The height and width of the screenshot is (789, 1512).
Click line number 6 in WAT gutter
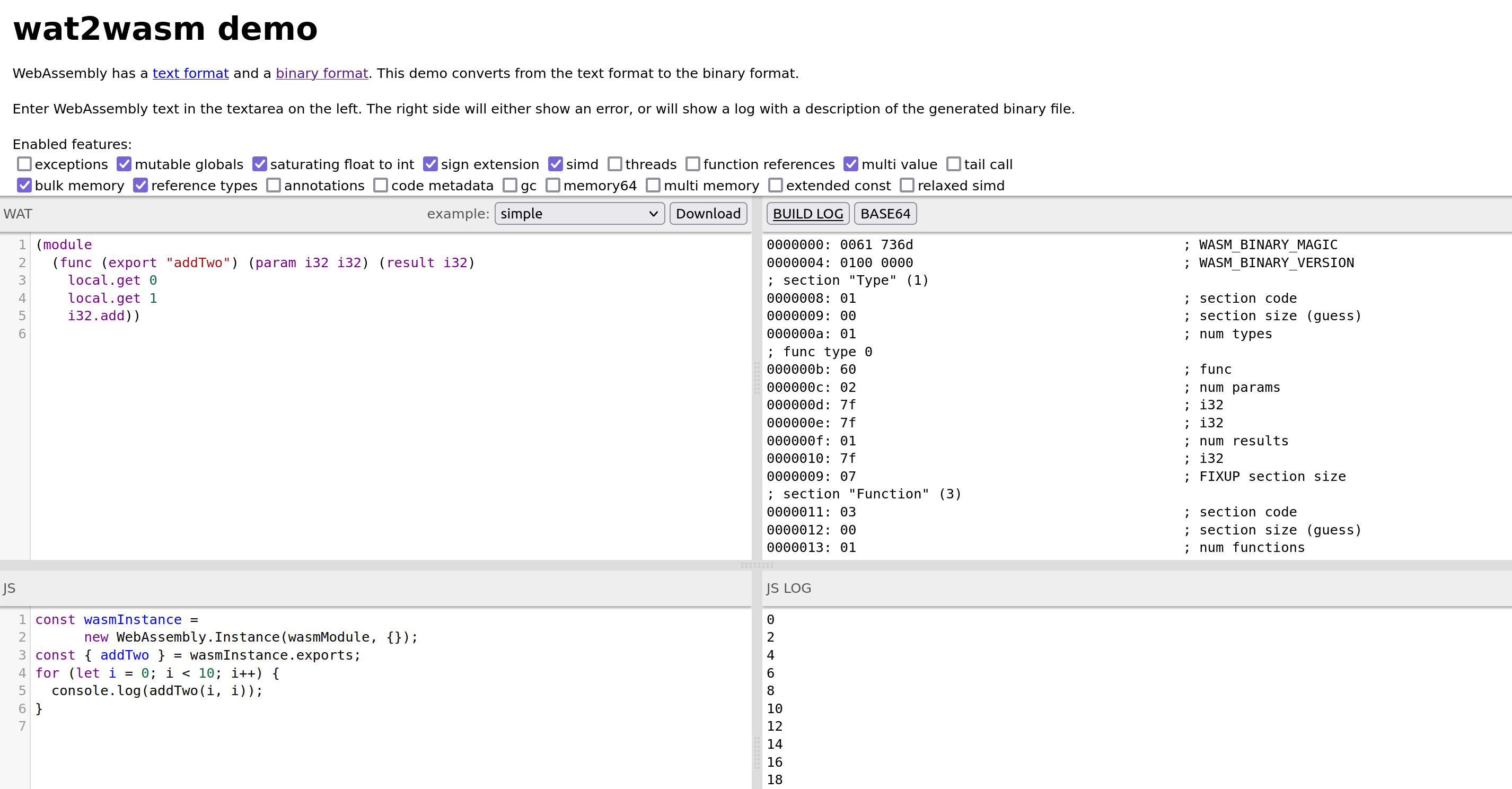coord(22,334)
